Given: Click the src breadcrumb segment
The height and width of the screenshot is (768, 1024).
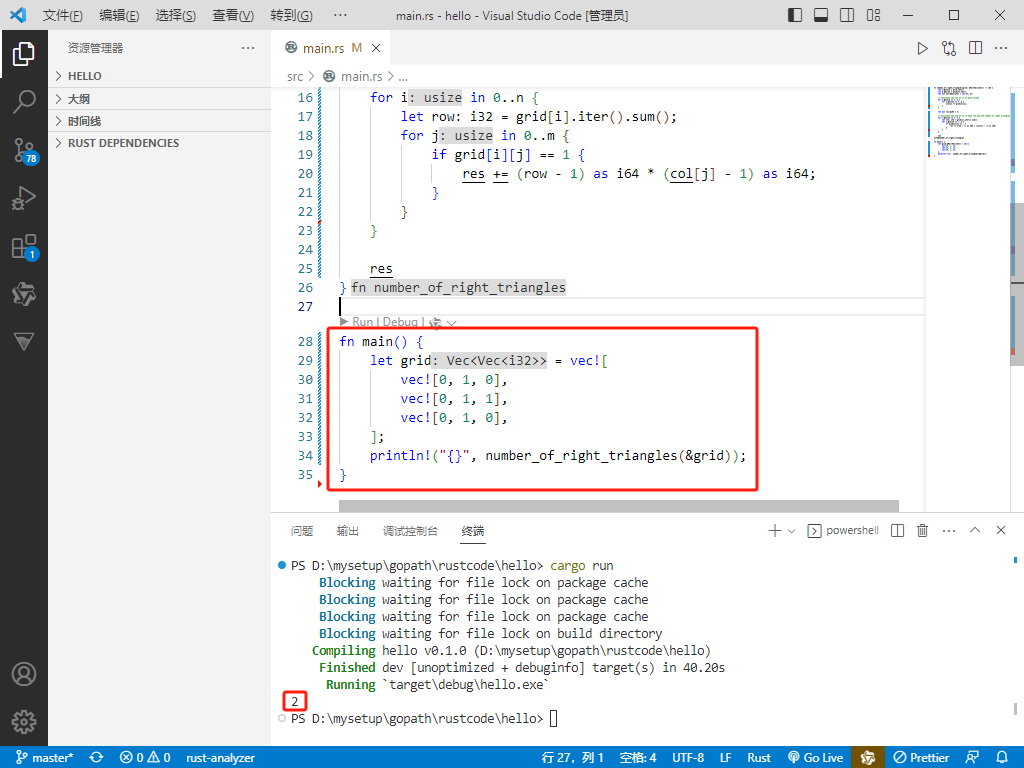Looking at the screenshot, I should pos(295,76).
